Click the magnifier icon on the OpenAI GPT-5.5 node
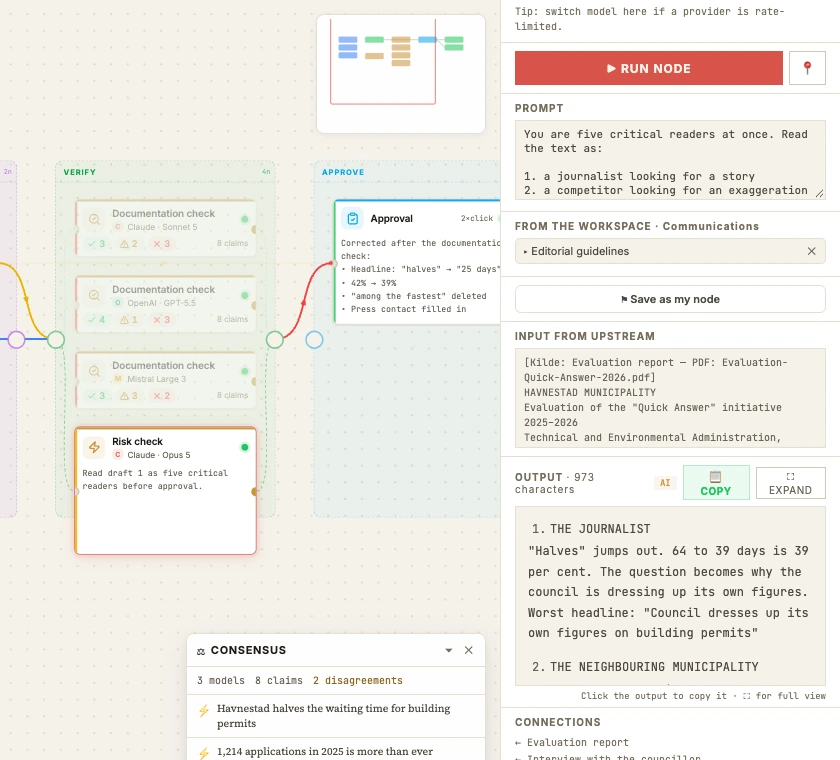Screen dimensions: 840x760 tap(94, 295)
